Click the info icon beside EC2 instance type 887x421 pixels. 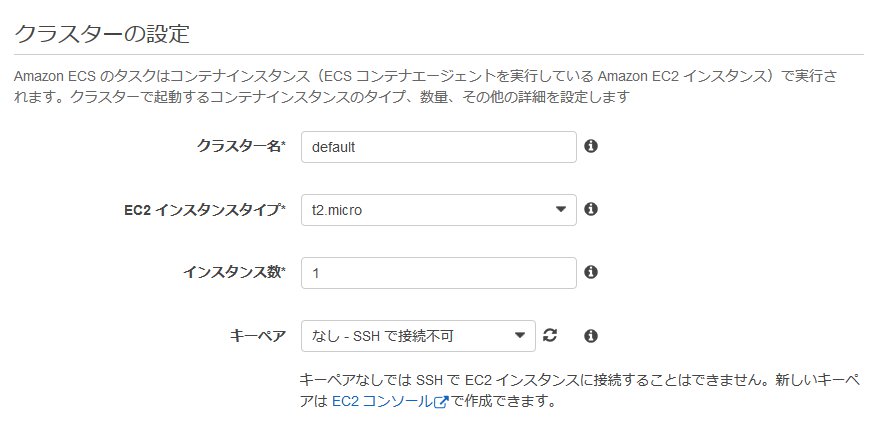click(591, 209)
